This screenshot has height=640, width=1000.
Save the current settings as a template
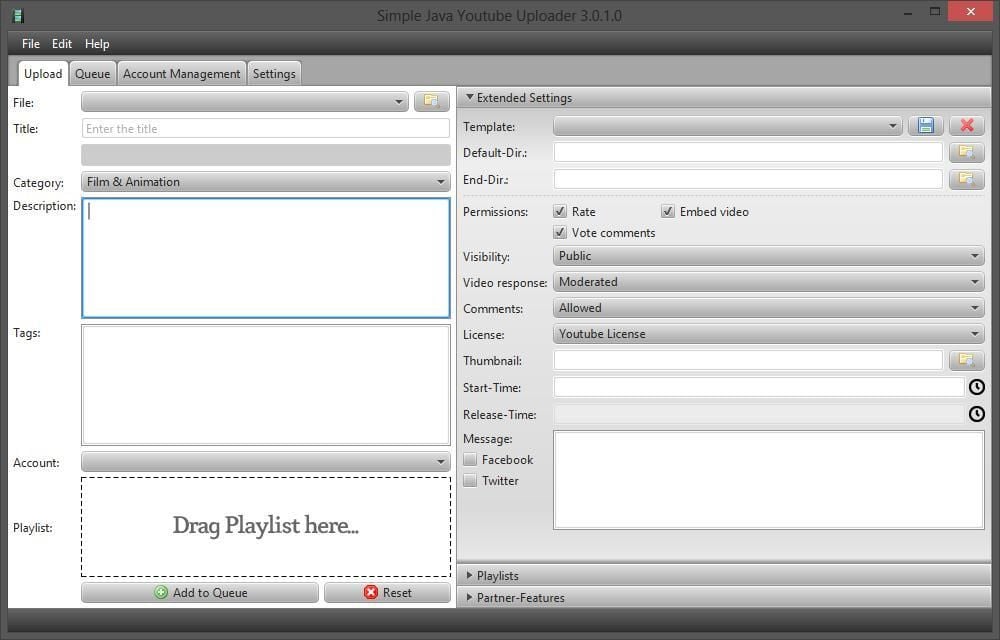(x=925, y=124)
